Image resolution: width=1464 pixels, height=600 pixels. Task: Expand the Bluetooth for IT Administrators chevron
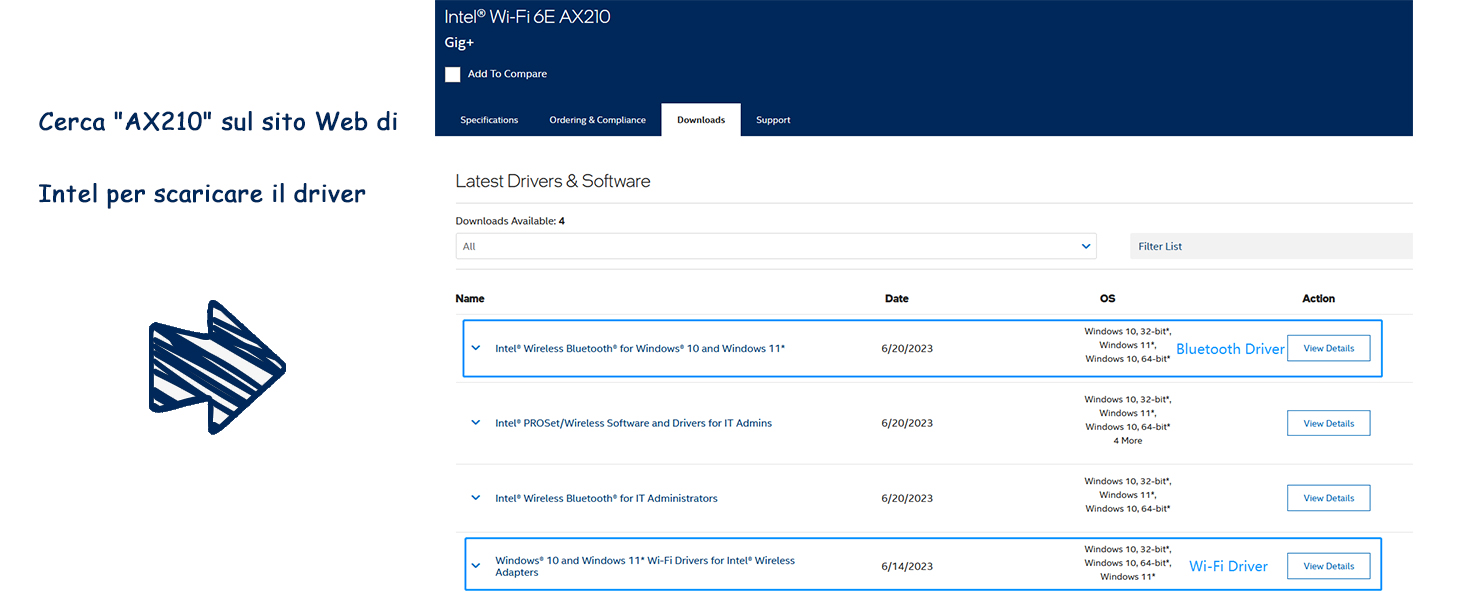(476, 498)
